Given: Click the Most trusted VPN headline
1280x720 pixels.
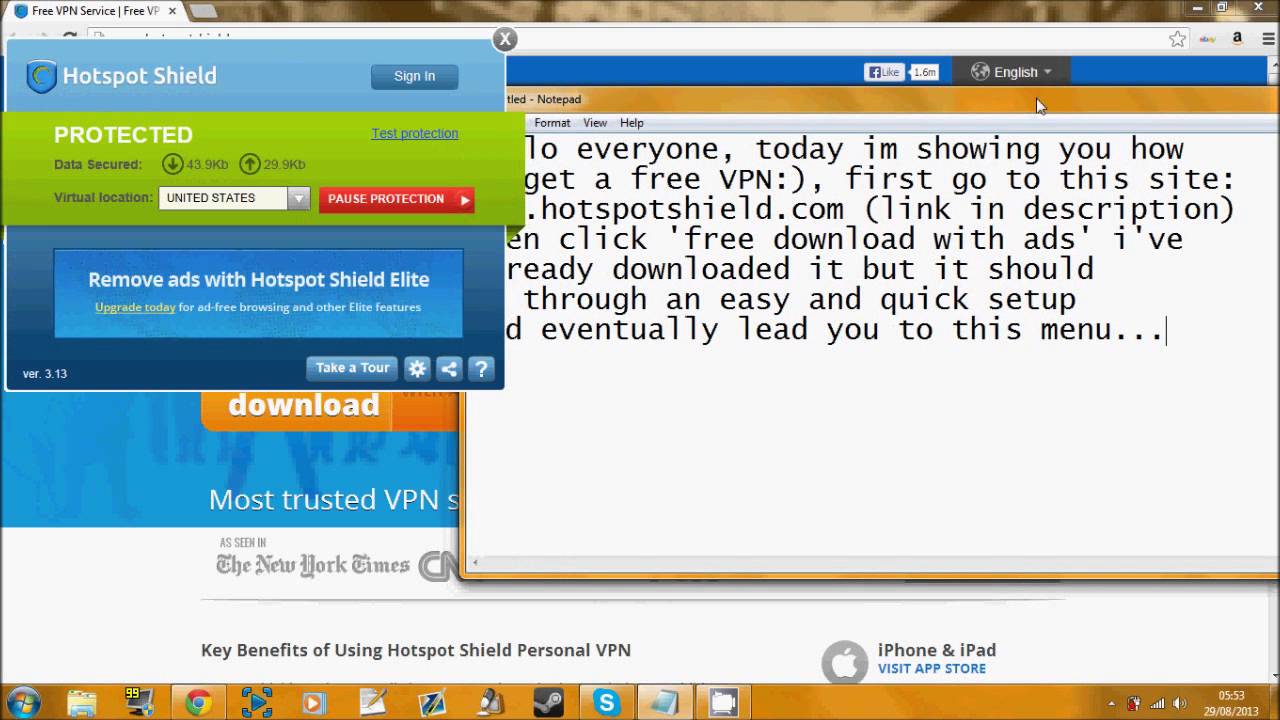Looking at the screenshot, I should [x=334, y=499].
